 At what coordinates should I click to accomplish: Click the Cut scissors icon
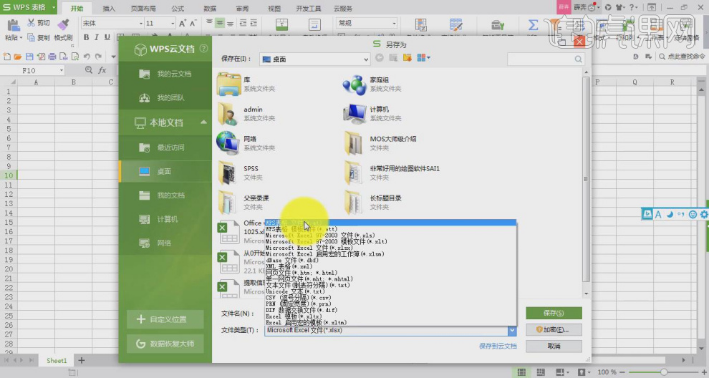click(x=31, y=23)
